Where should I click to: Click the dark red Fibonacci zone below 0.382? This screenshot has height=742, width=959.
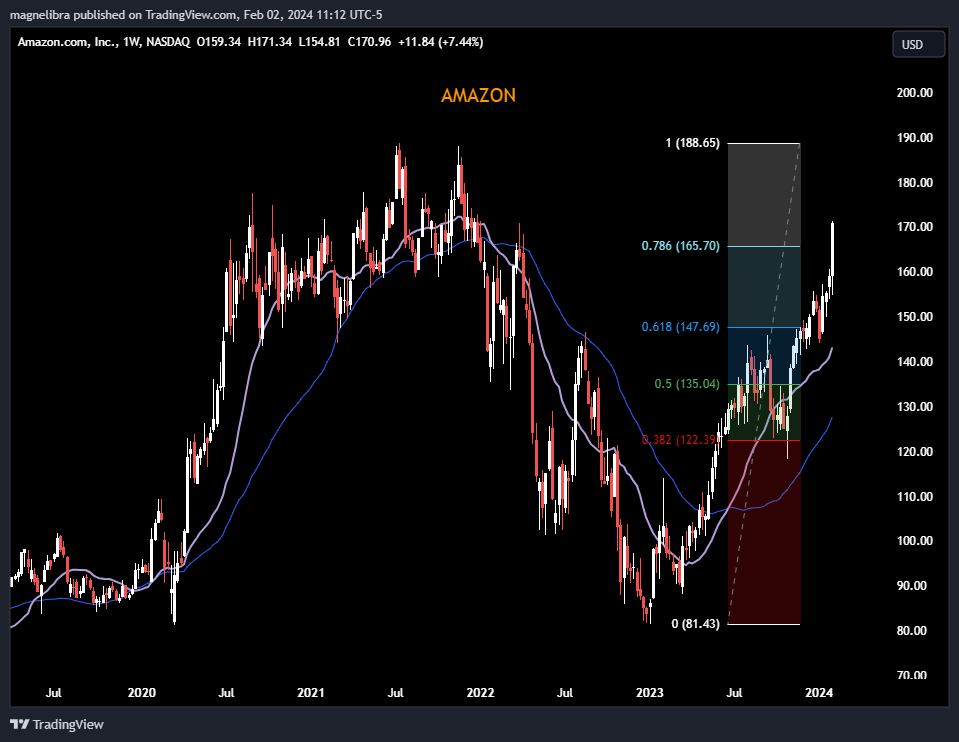(764, 532)
